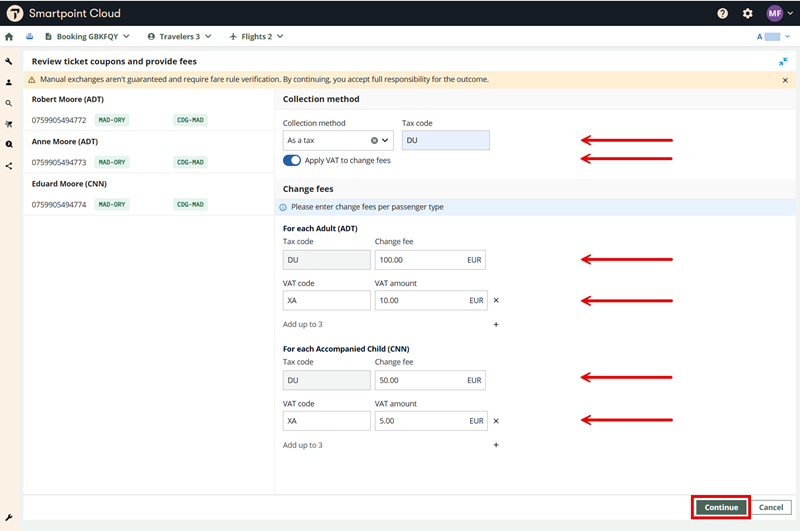Open the help question mark icon
Viewport: 800px width, 531px height.
(723, 13)
